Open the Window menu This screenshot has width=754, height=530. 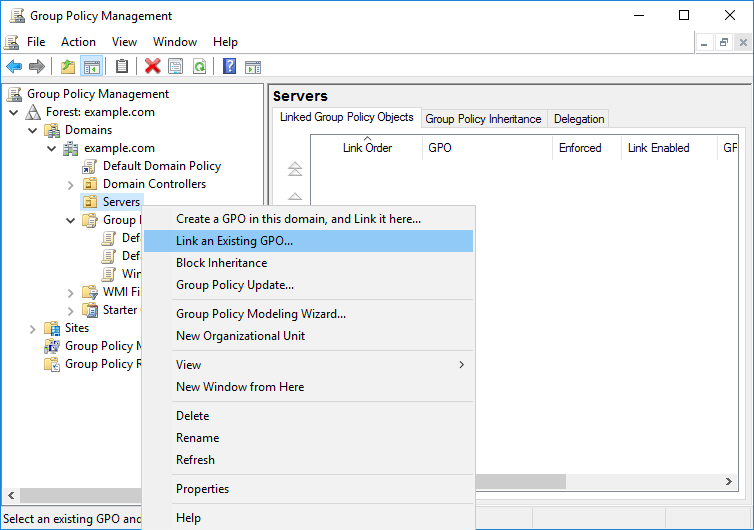(x=175, y=42)
